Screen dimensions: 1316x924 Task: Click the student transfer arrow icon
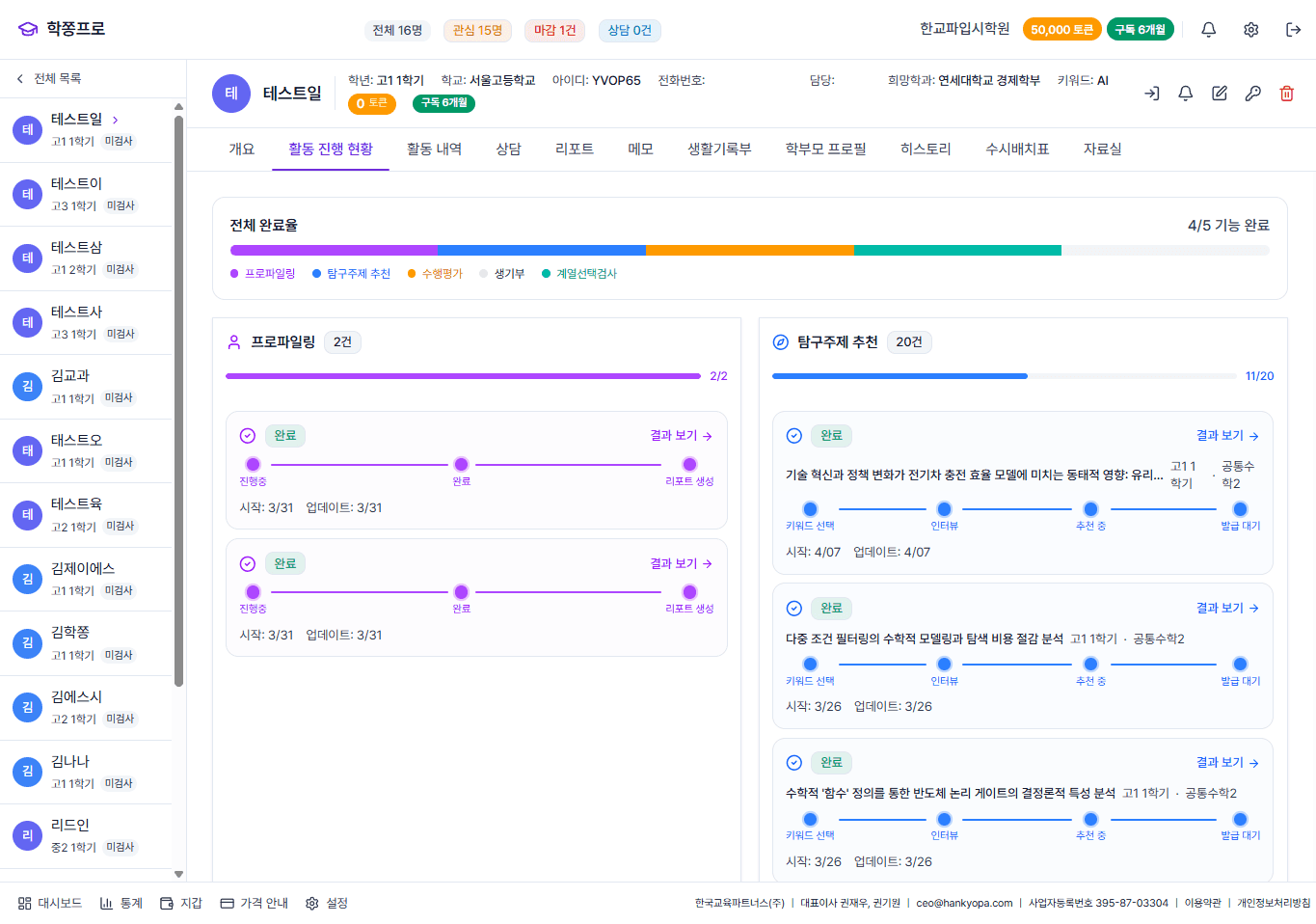(x=1152, y=94)
